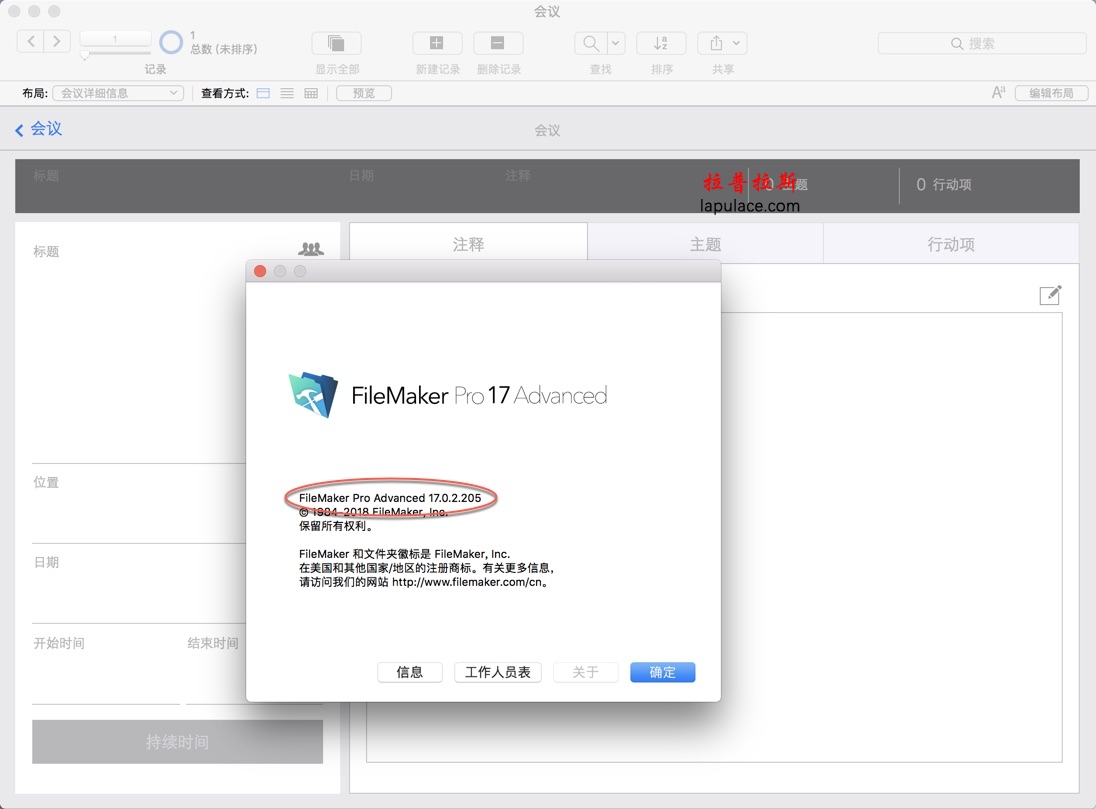Click the edit note pencil icon
The height and width of the screenshot is (809, 1096).
[1050, 295]
